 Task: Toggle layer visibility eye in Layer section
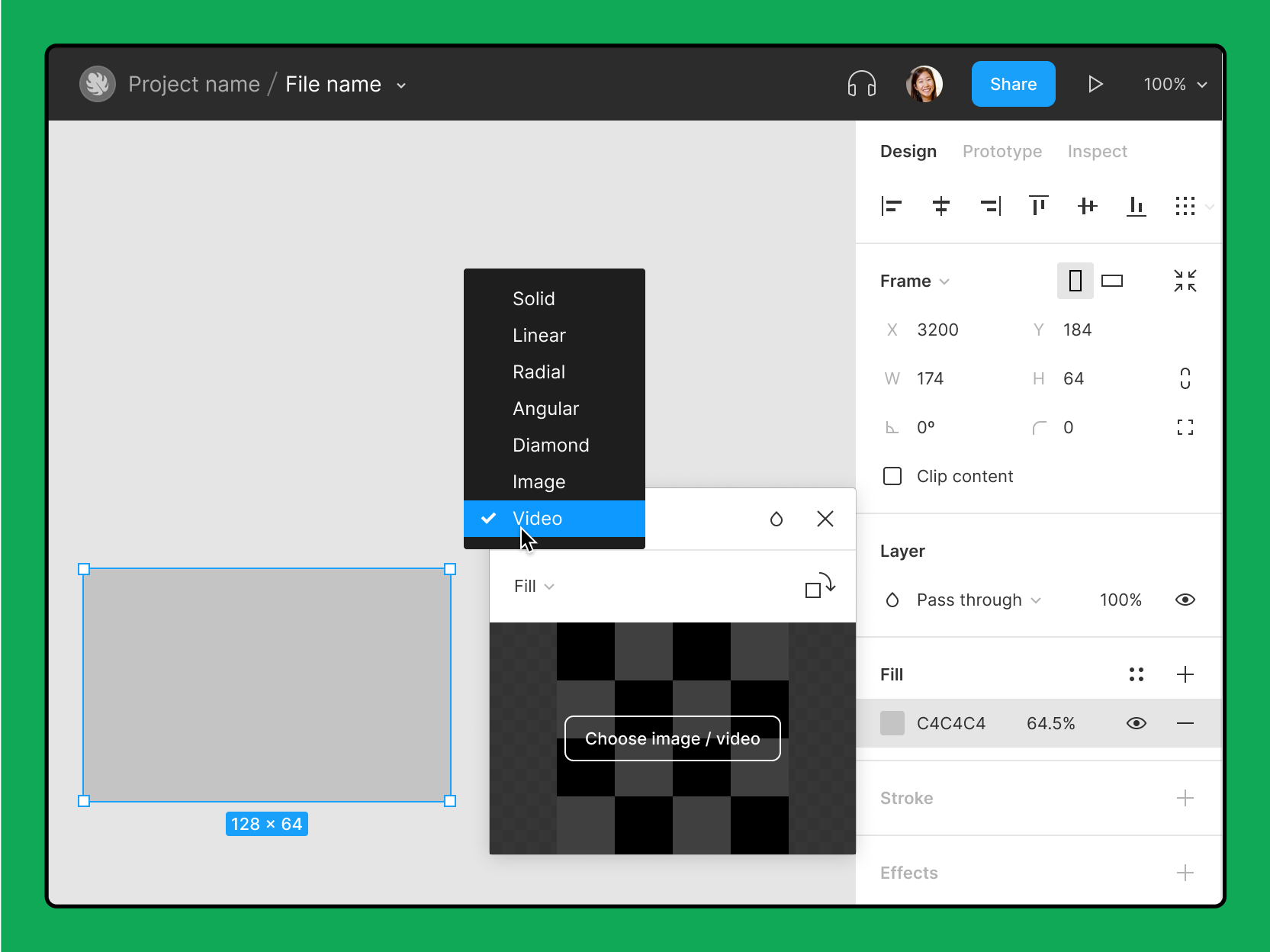tap(1185, 600)
